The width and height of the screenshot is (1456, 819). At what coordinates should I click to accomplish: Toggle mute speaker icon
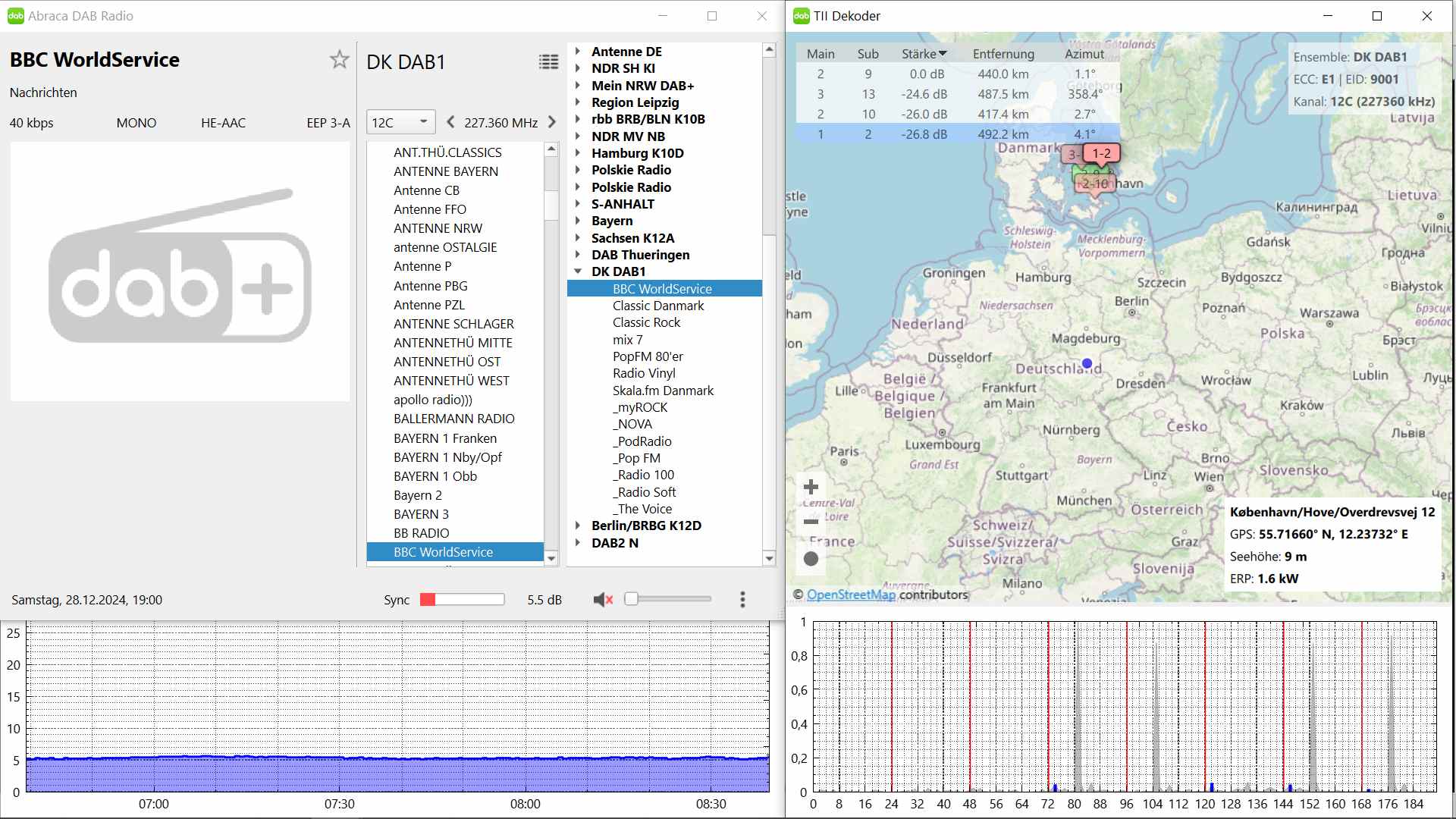click(603, 600)
